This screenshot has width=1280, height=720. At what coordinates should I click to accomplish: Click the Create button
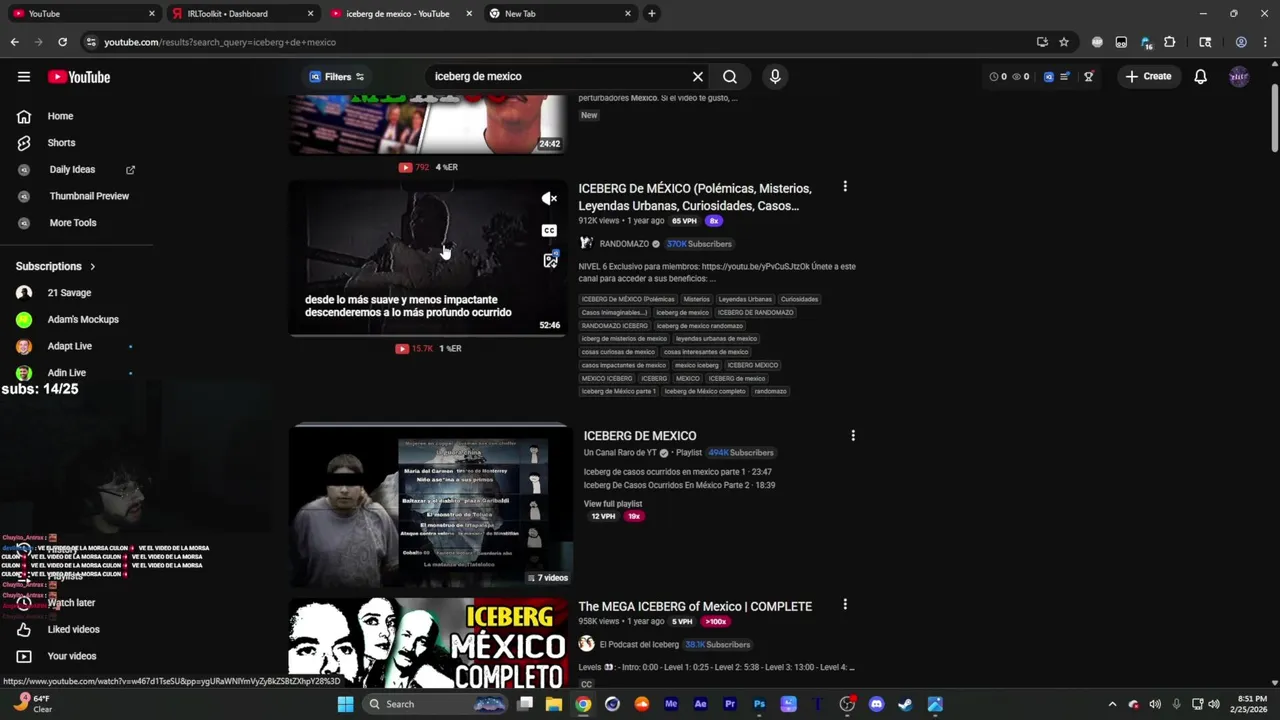(x=1148, y=77)
